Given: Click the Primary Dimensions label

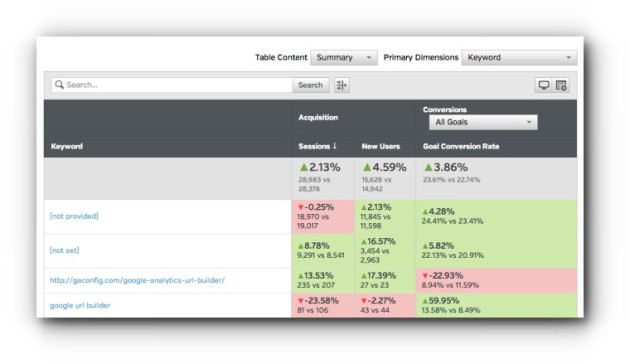Looking at the screenshot, I should [421, 57].
